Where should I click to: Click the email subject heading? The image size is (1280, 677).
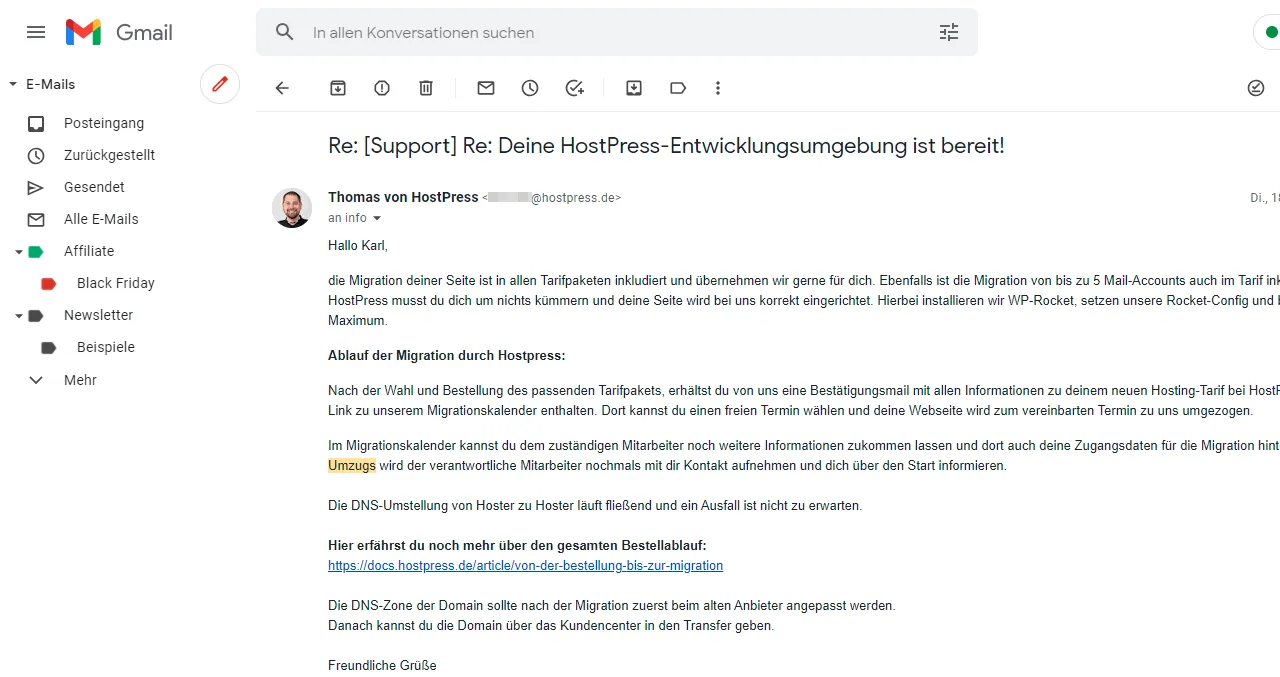[666, 146]
